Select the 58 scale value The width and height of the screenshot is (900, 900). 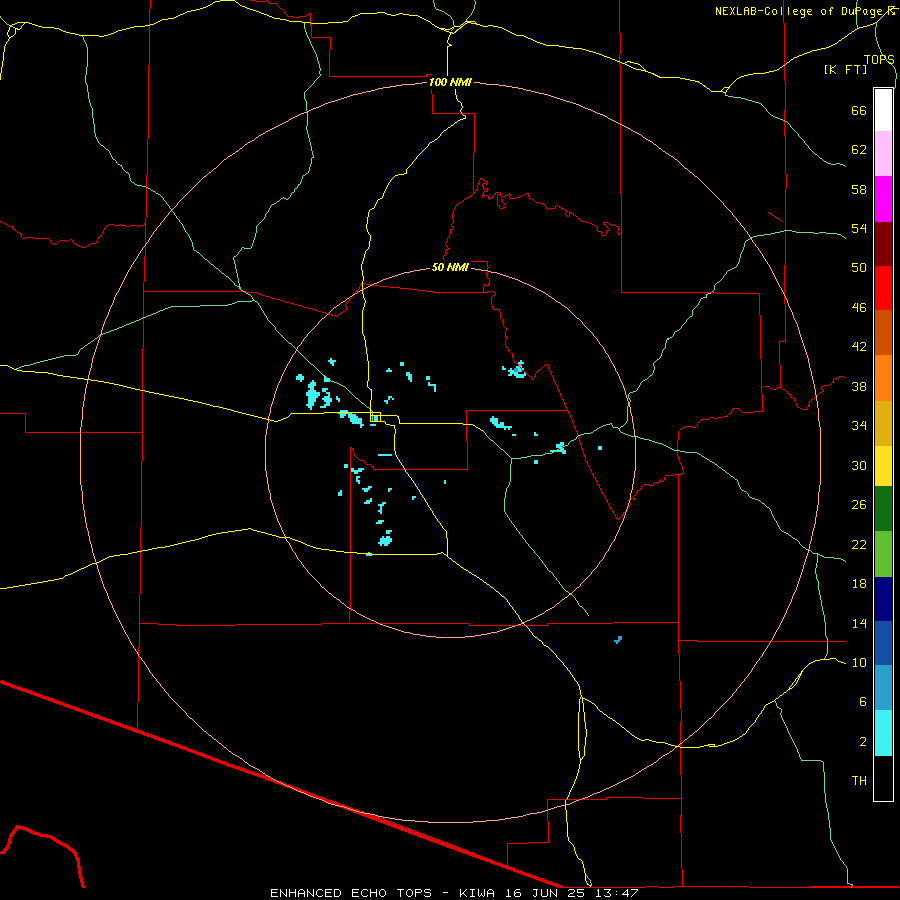click(x=859, y=189)
